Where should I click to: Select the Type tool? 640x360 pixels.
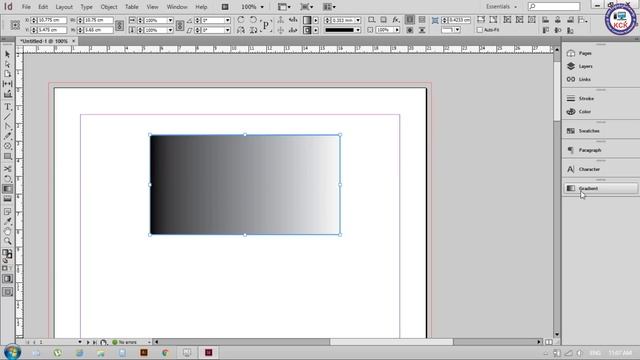tap(7, 107)
